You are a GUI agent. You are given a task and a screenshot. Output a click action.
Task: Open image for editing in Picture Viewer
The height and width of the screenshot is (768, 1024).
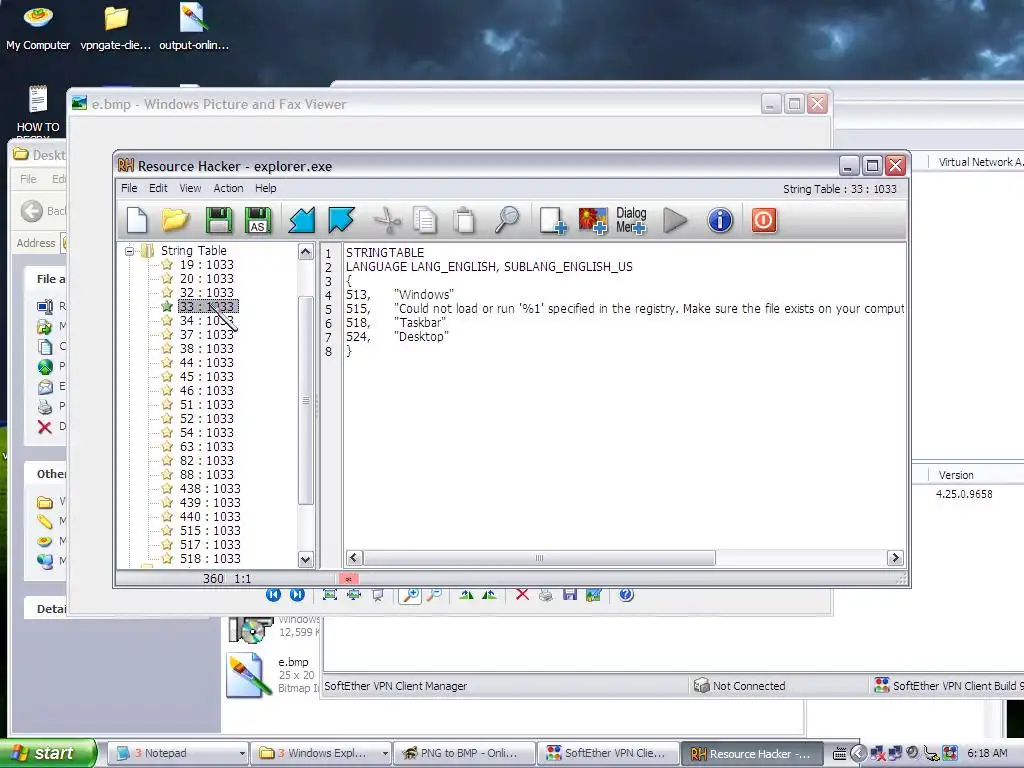point(594,594)
